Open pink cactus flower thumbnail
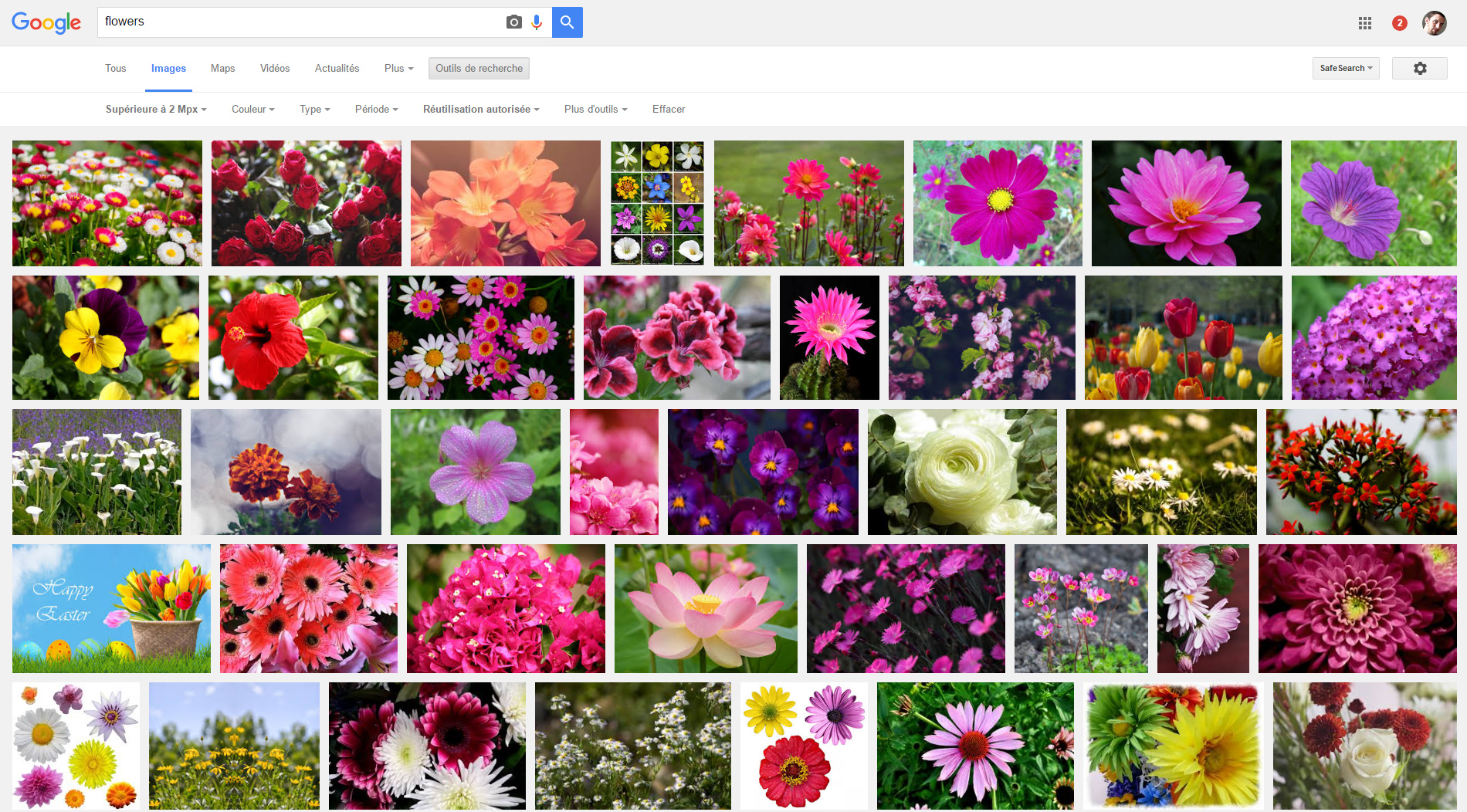This screenshot has height=812, width=1467. 829,337
